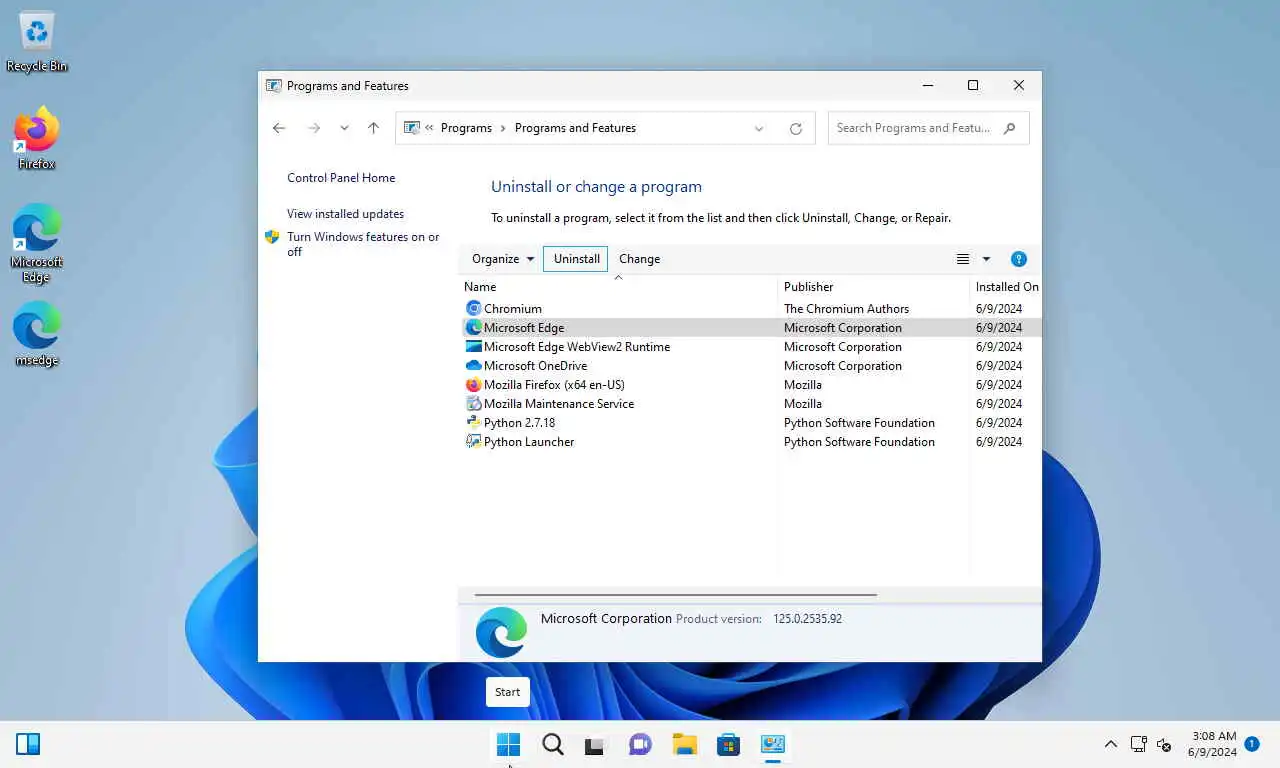Click the volume tray icon
Image resolution: width=1280 pixels, height=768 pixels.
click(x=1164, y=744)
